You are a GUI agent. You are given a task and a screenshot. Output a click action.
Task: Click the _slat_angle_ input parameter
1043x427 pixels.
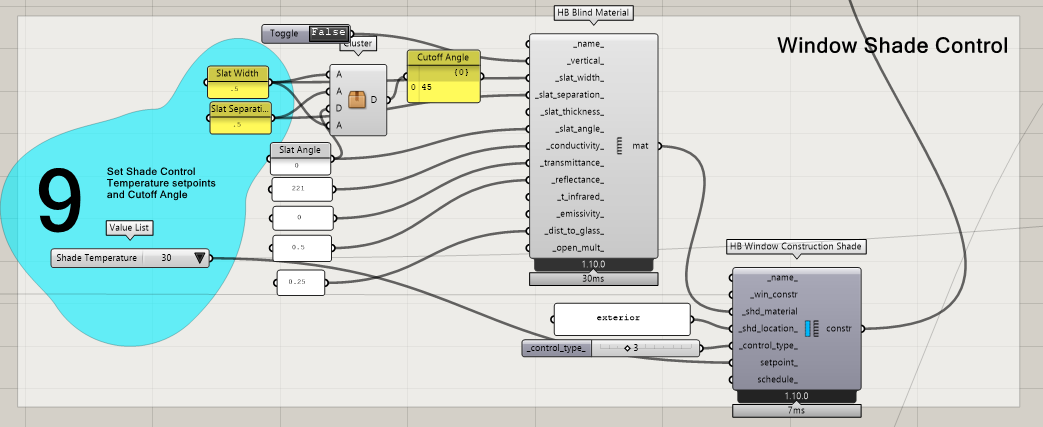tap(581, 129)
